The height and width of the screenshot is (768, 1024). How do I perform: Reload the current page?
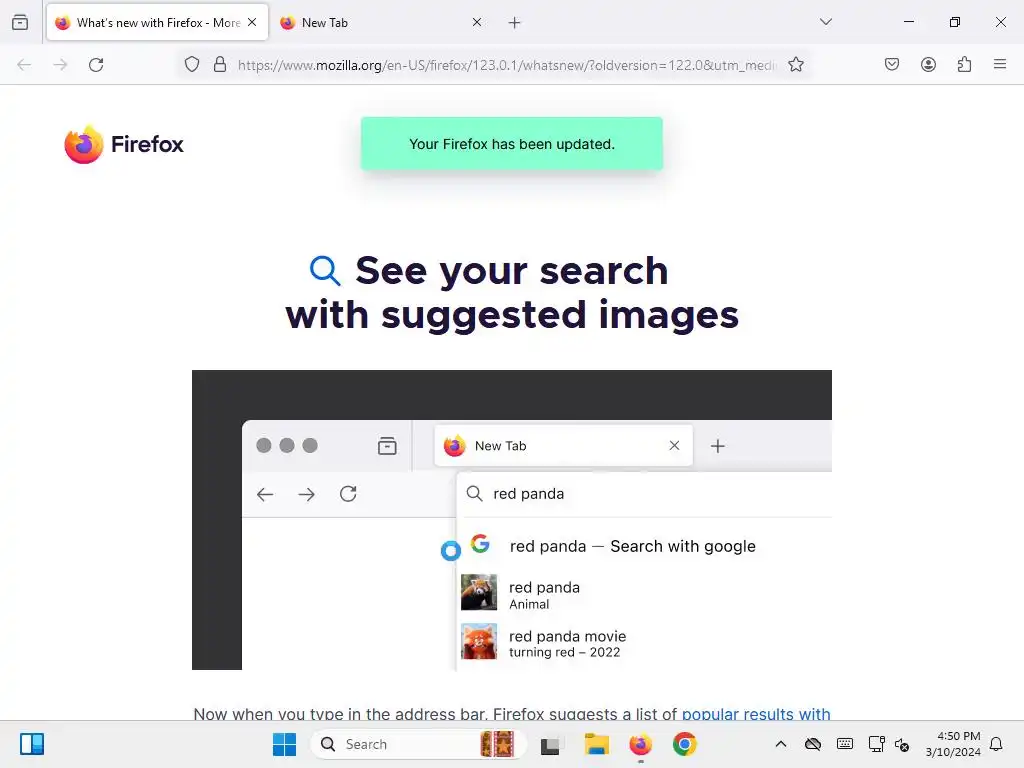point(96,65)
